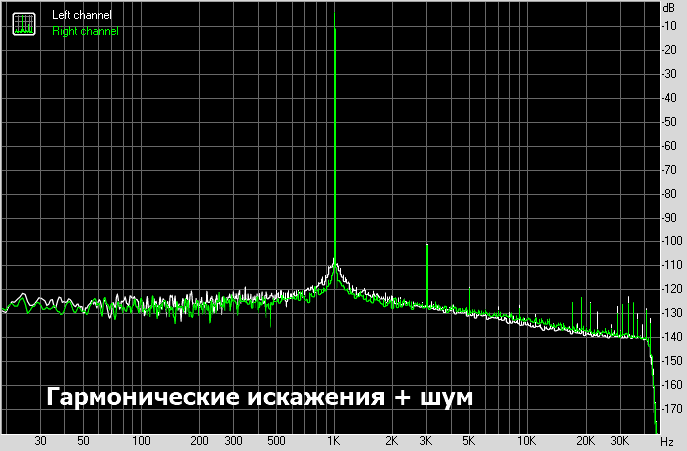This screenshot has width=687, height=451.
Task: Click the Hz unit label
Action: [x=667, y=441]
